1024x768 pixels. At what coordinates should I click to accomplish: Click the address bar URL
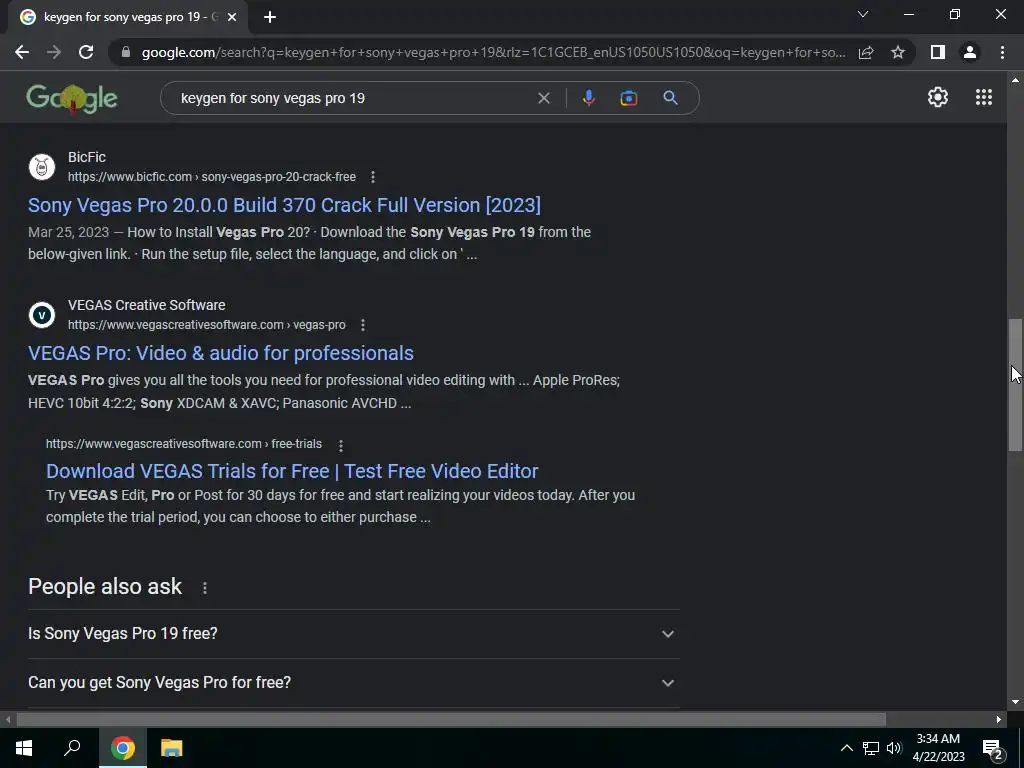coord(493,52)
